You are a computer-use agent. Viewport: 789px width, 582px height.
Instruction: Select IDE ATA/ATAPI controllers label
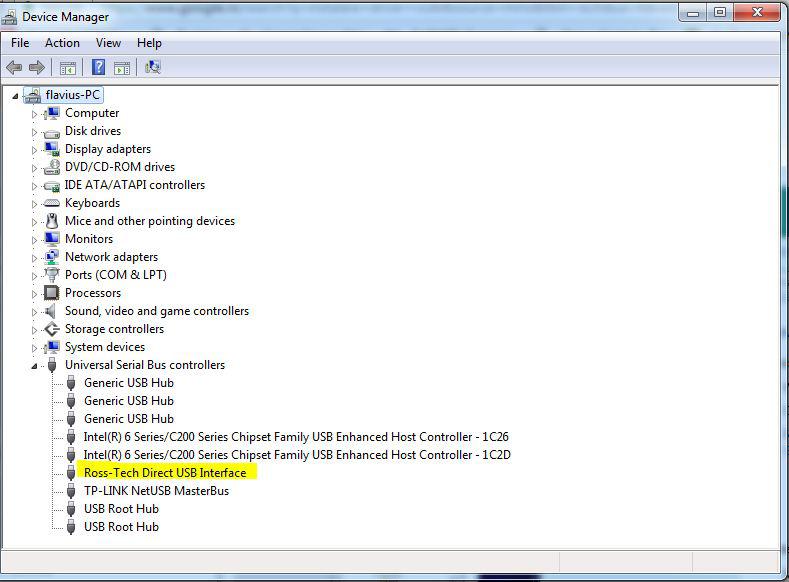[135, 185]
